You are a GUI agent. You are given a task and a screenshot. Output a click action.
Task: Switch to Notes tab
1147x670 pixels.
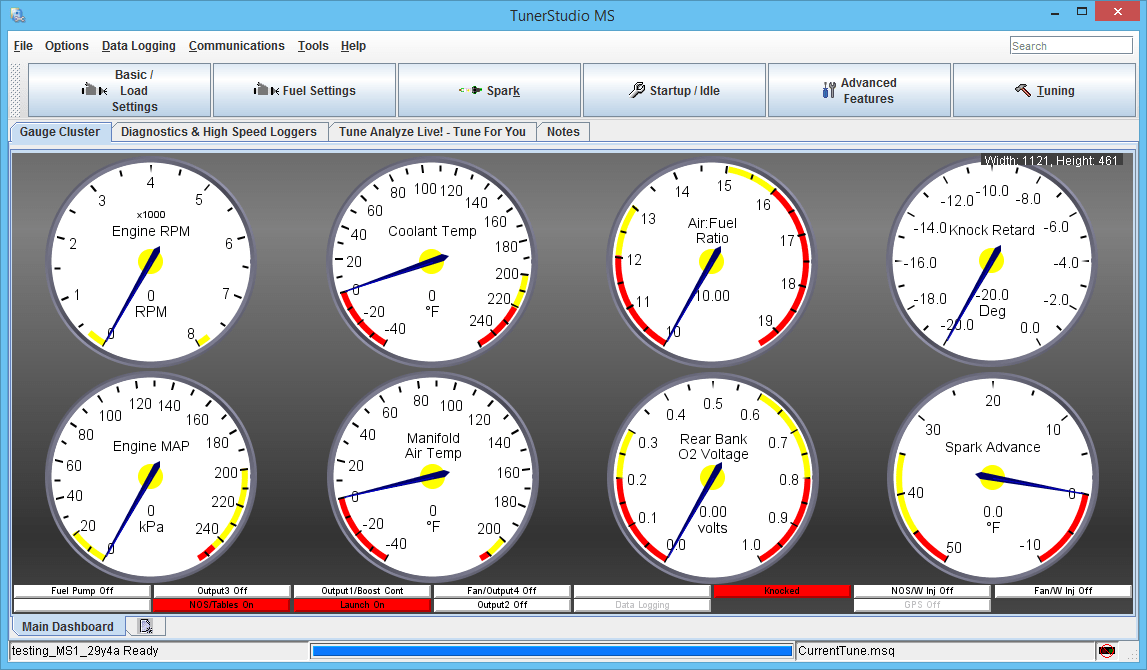click(563, 132)
